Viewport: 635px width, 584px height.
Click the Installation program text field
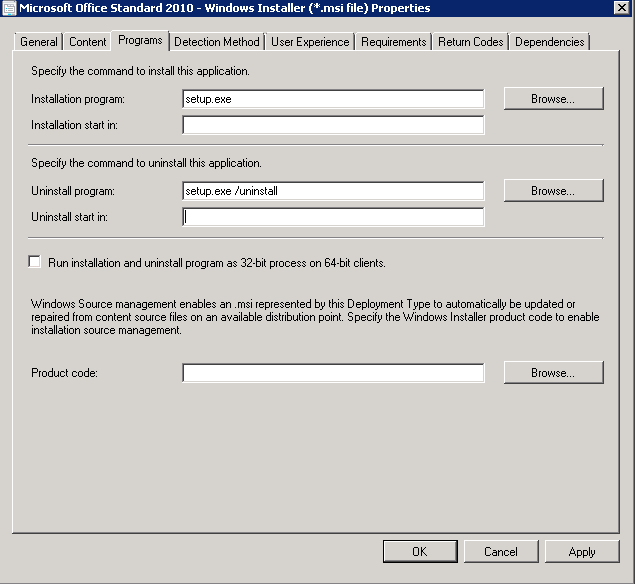point(333,99)
